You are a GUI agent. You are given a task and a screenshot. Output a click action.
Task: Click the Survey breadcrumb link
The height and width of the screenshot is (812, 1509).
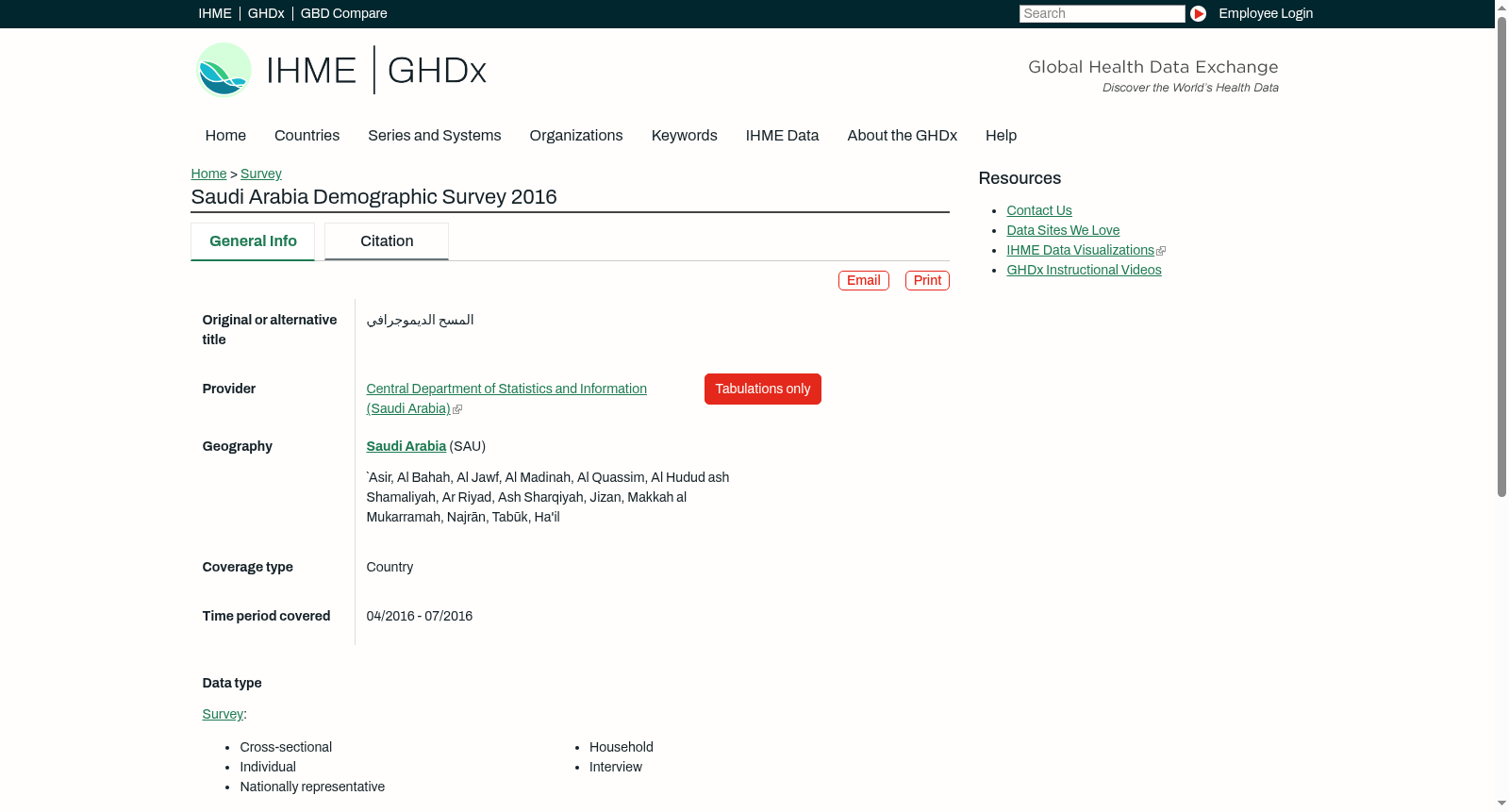point(261,174)
